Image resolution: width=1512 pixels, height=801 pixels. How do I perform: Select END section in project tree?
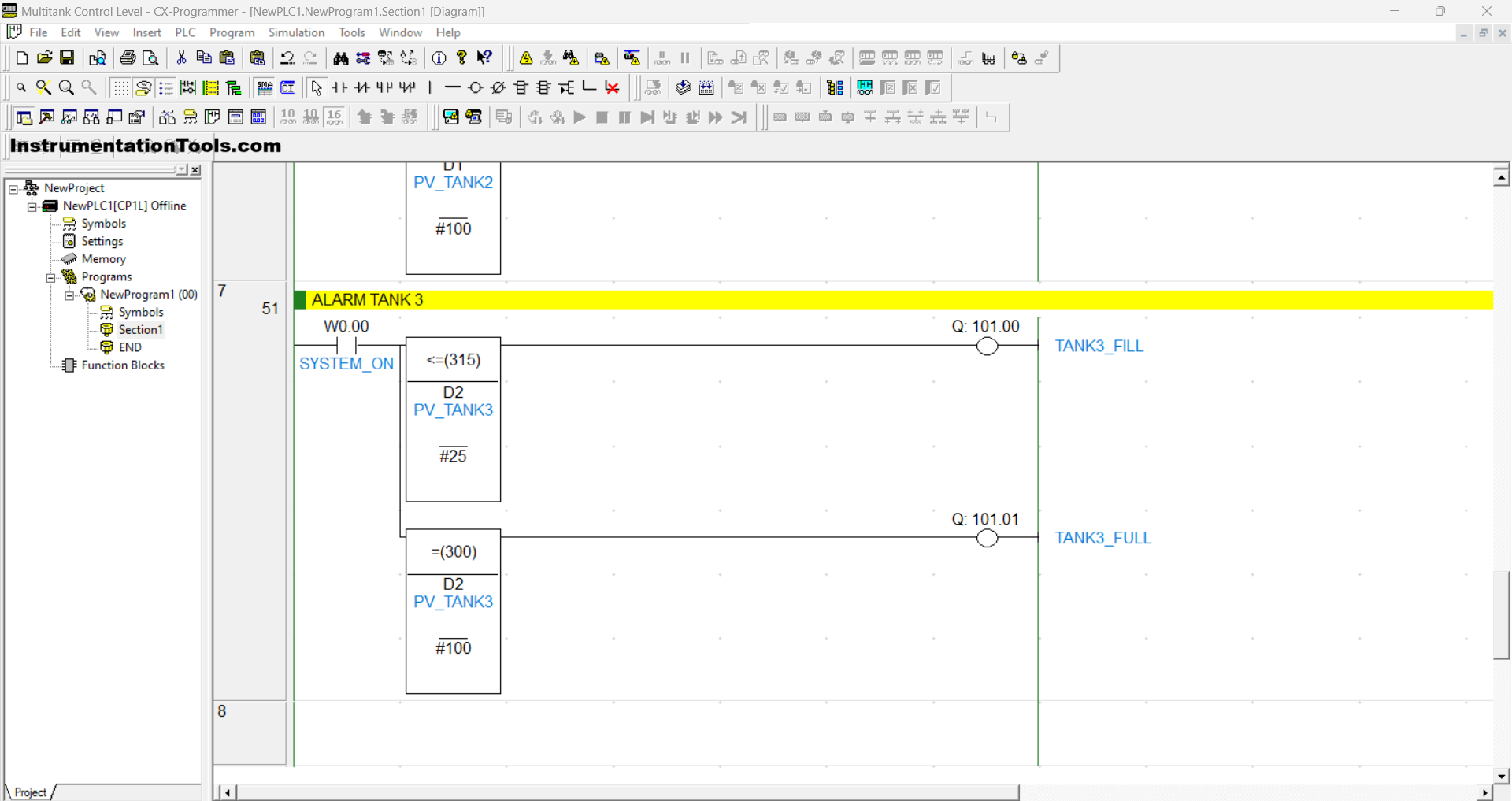click(x=130, y=347)
